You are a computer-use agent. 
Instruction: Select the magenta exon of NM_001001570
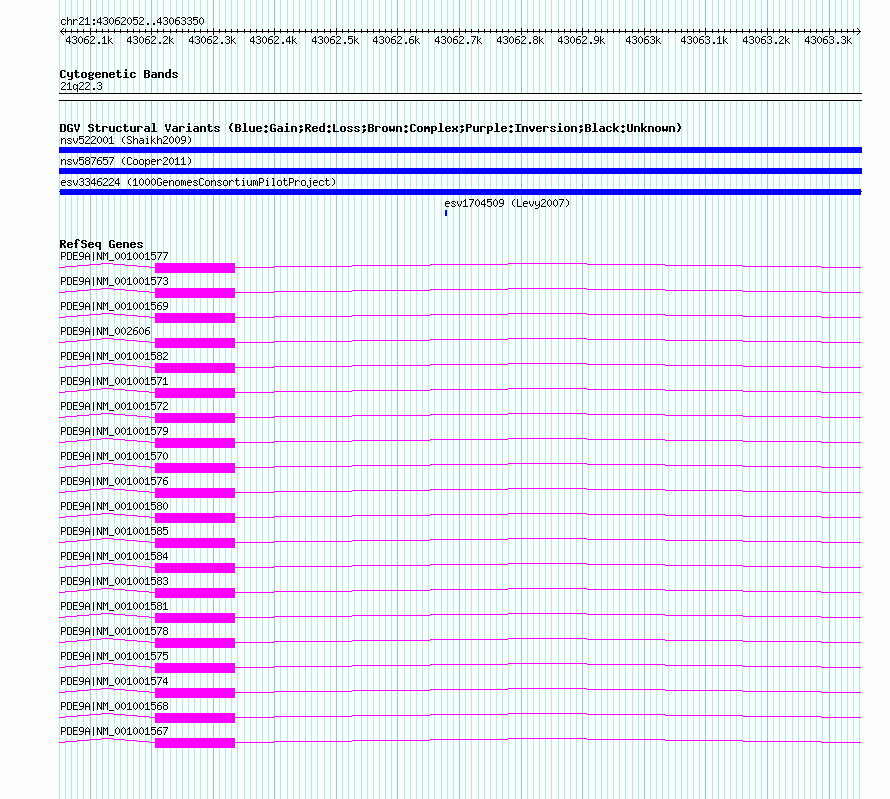[x=195, y=468]
